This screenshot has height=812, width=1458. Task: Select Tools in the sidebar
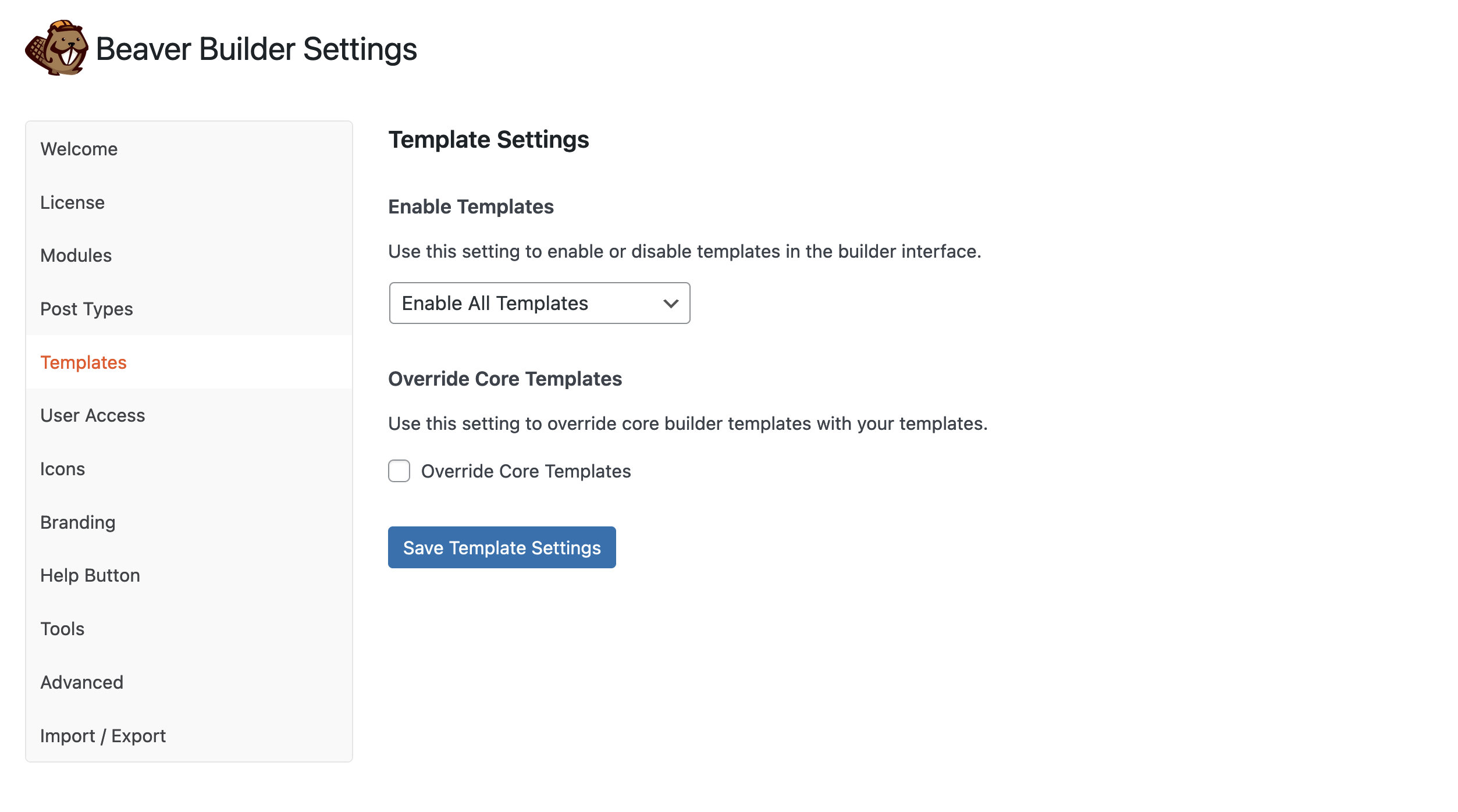pos(62,629)
